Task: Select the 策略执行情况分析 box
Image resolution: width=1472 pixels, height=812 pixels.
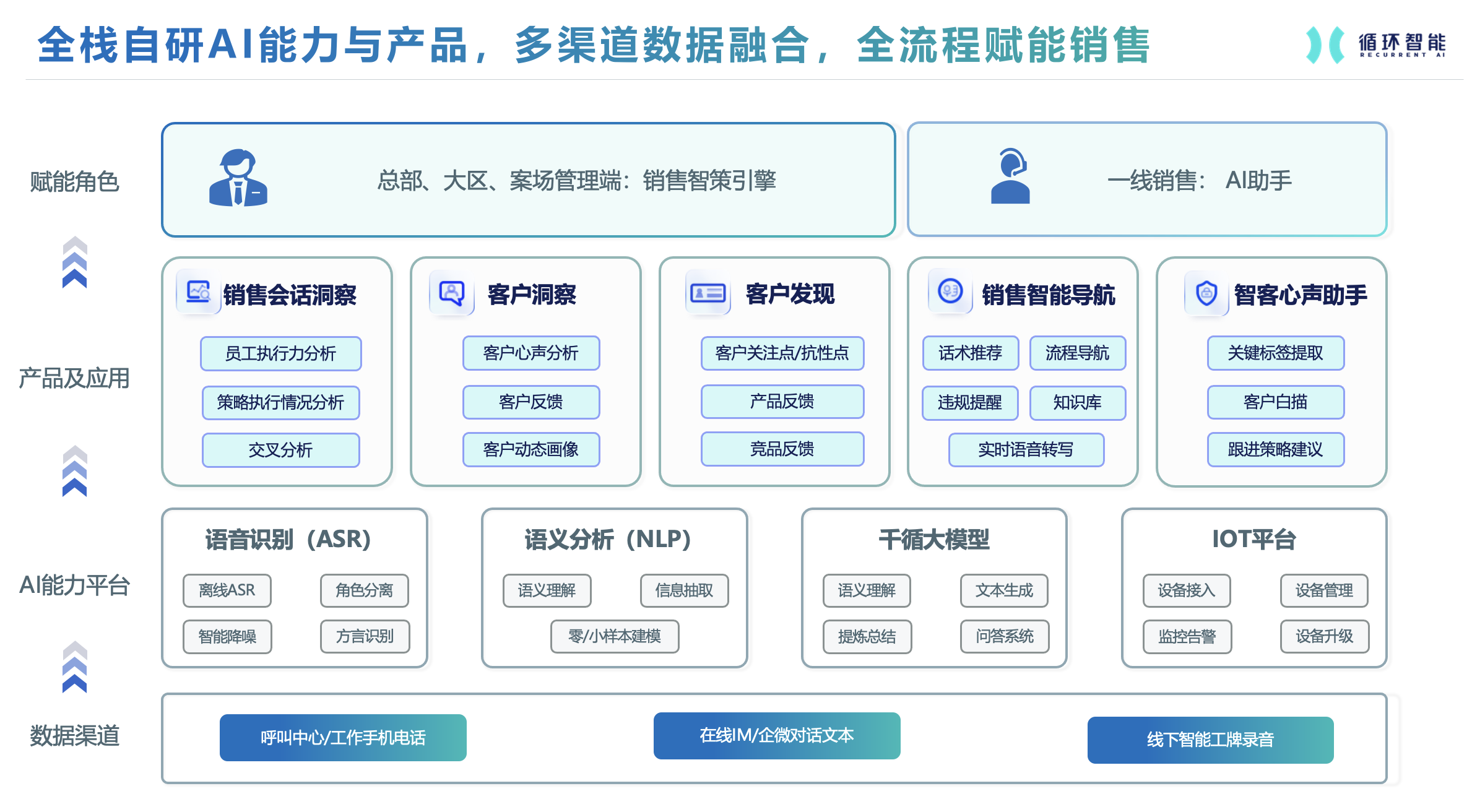Action: [281, 402]
